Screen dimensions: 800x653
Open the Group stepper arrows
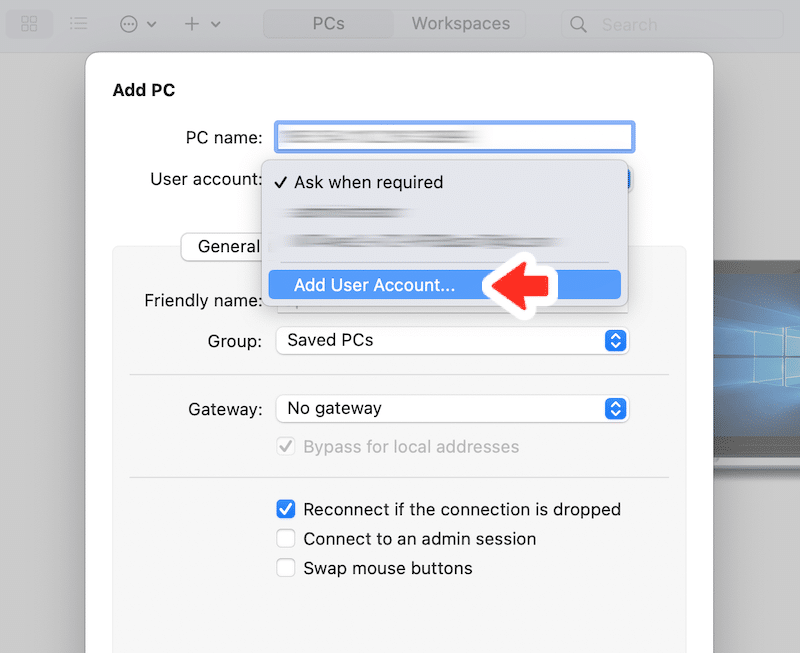click(x=615, y=341)
